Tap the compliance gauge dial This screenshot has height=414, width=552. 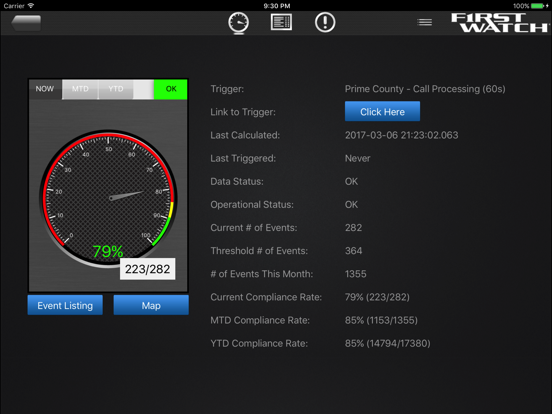pos(108,198)
